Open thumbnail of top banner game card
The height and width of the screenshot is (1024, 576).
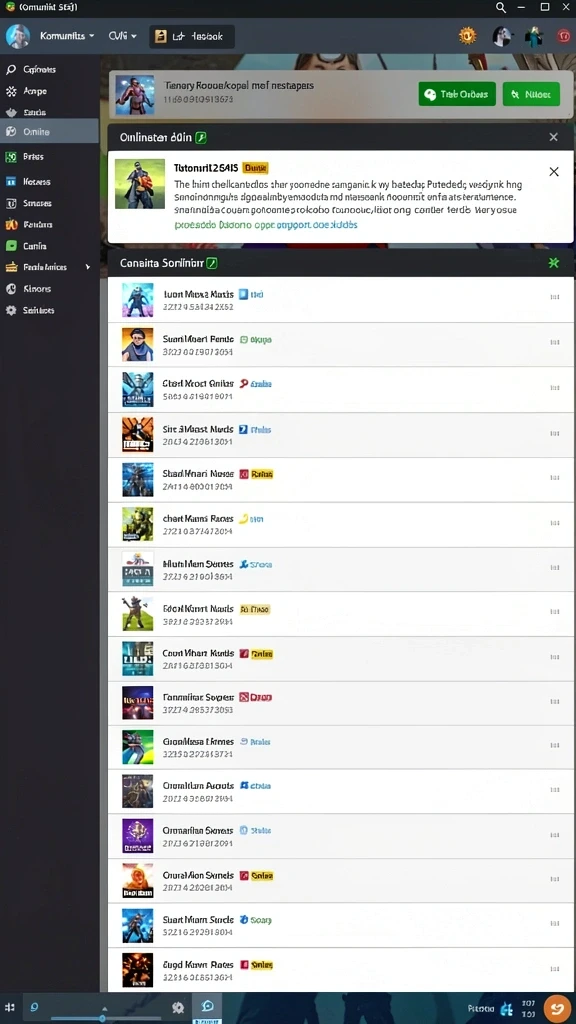135,95
